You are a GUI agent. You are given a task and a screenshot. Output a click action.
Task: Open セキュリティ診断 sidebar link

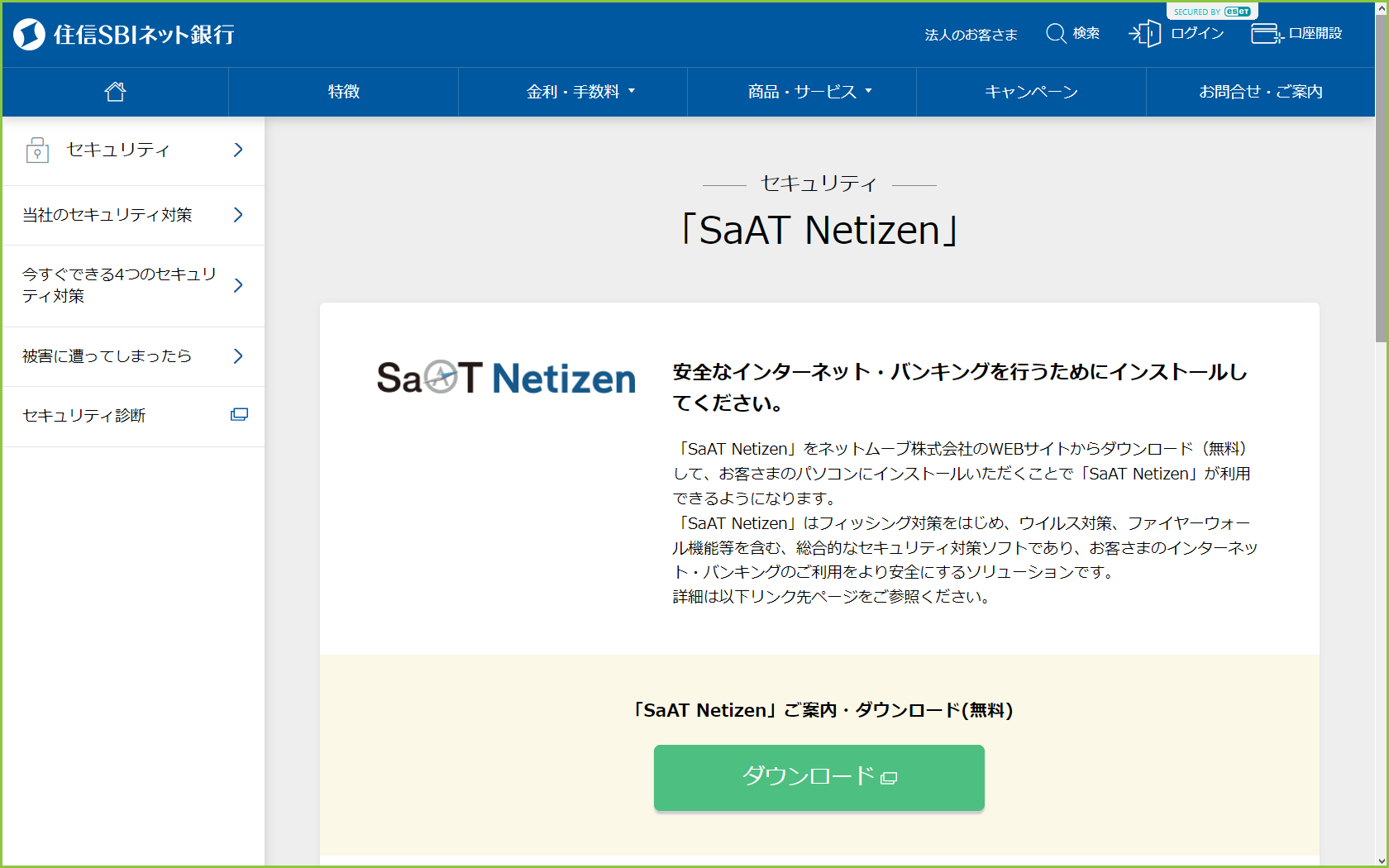(134, 417)
